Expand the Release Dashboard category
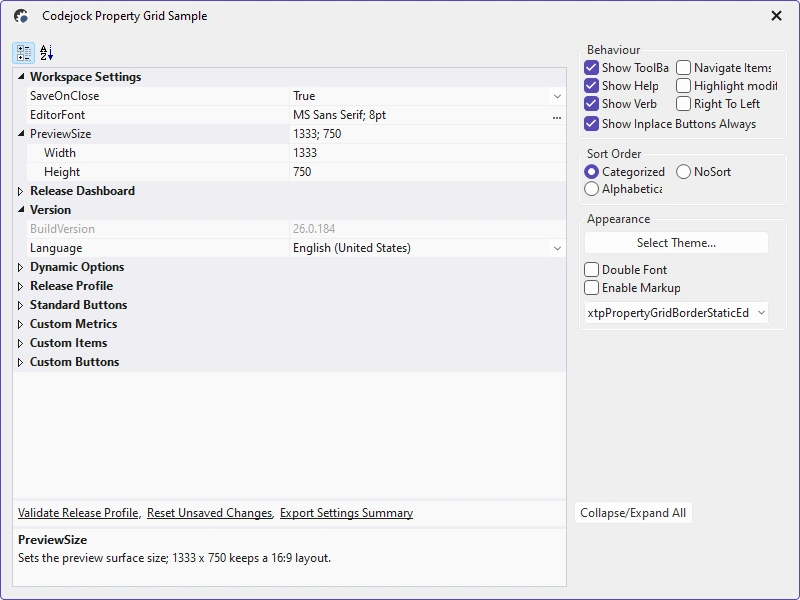 coord(20,191)
